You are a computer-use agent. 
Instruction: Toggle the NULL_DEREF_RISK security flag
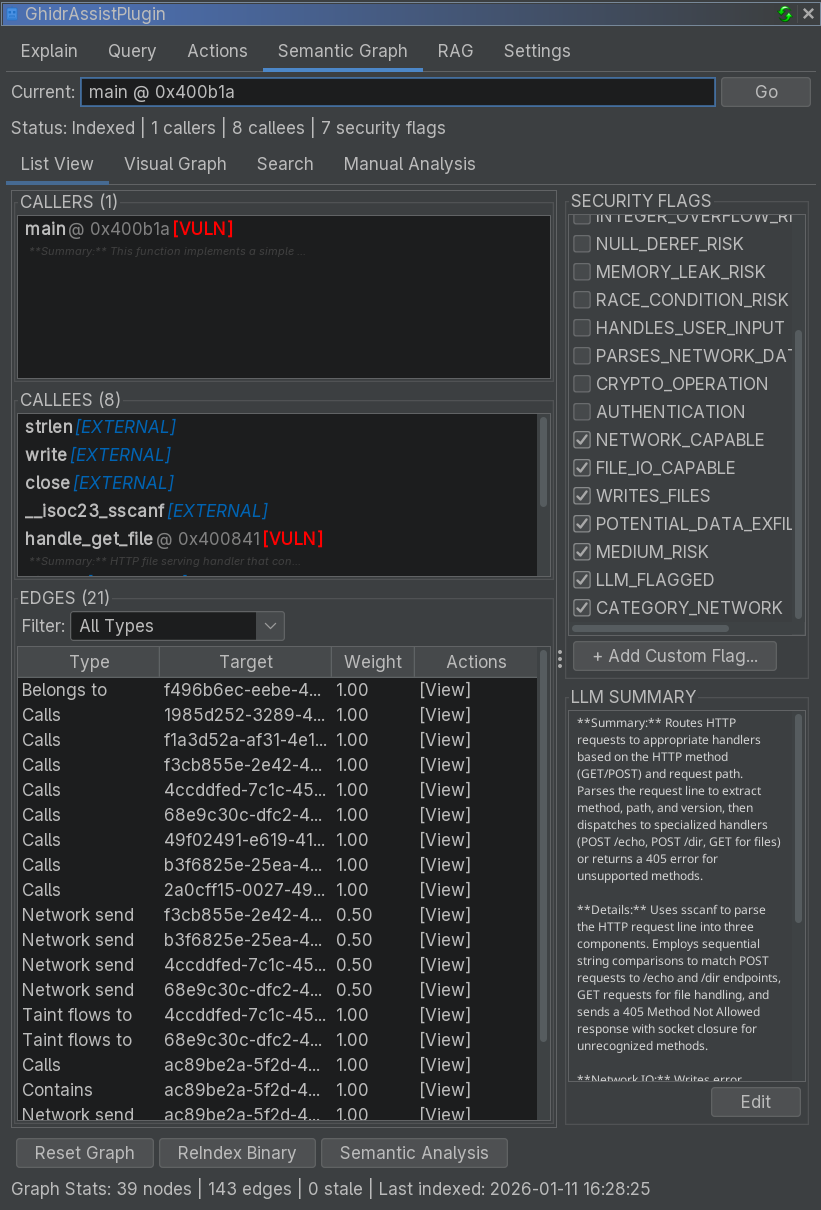click(582, 244)
